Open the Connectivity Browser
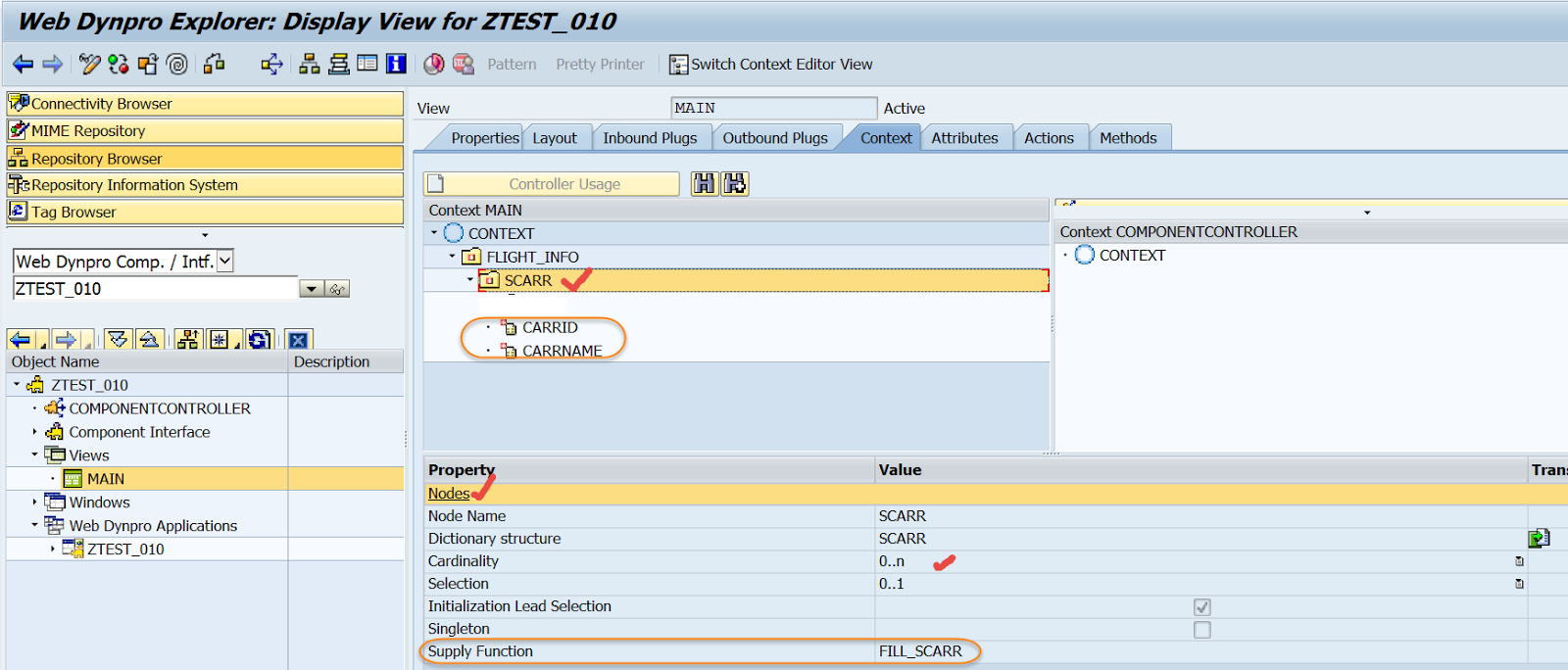Image resolution: width=1568 pixels, height=670 pixels. point(205,104)
